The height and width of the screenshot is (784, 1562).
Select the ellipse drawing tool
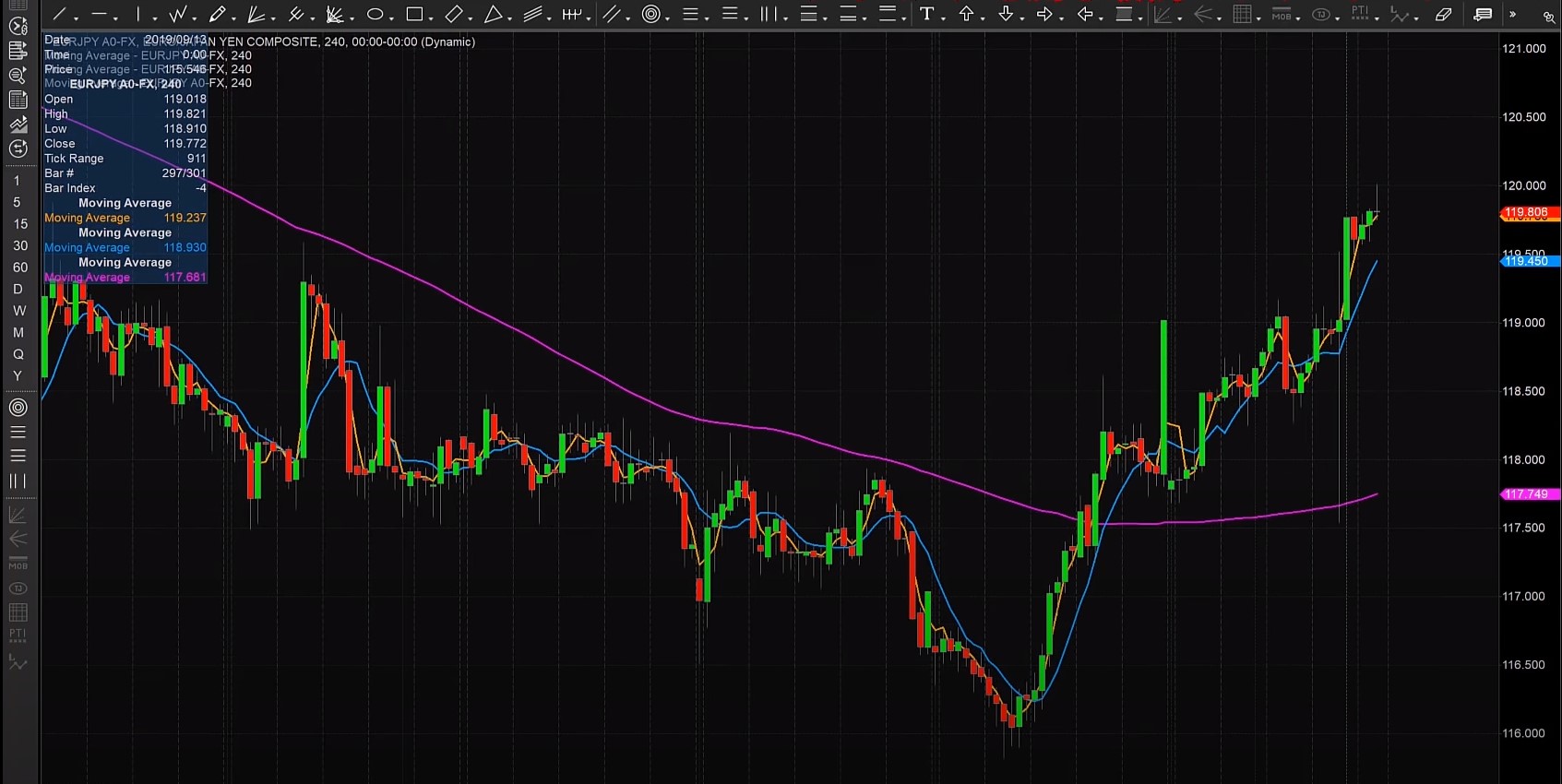click(375, 14)
